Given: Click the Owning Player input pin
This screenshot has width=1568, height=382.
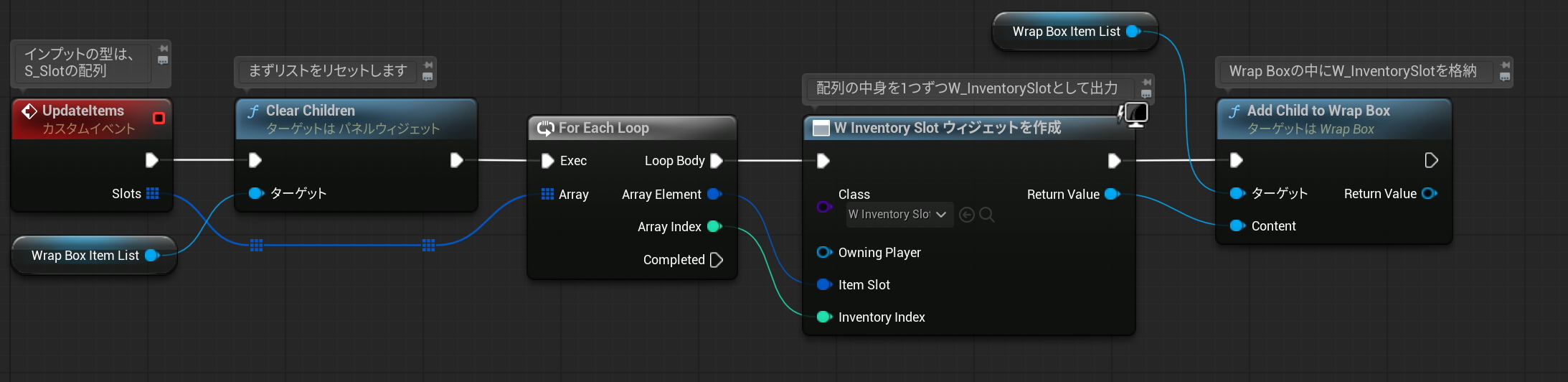Looking at the screenshot, I should tap(823, 252).
